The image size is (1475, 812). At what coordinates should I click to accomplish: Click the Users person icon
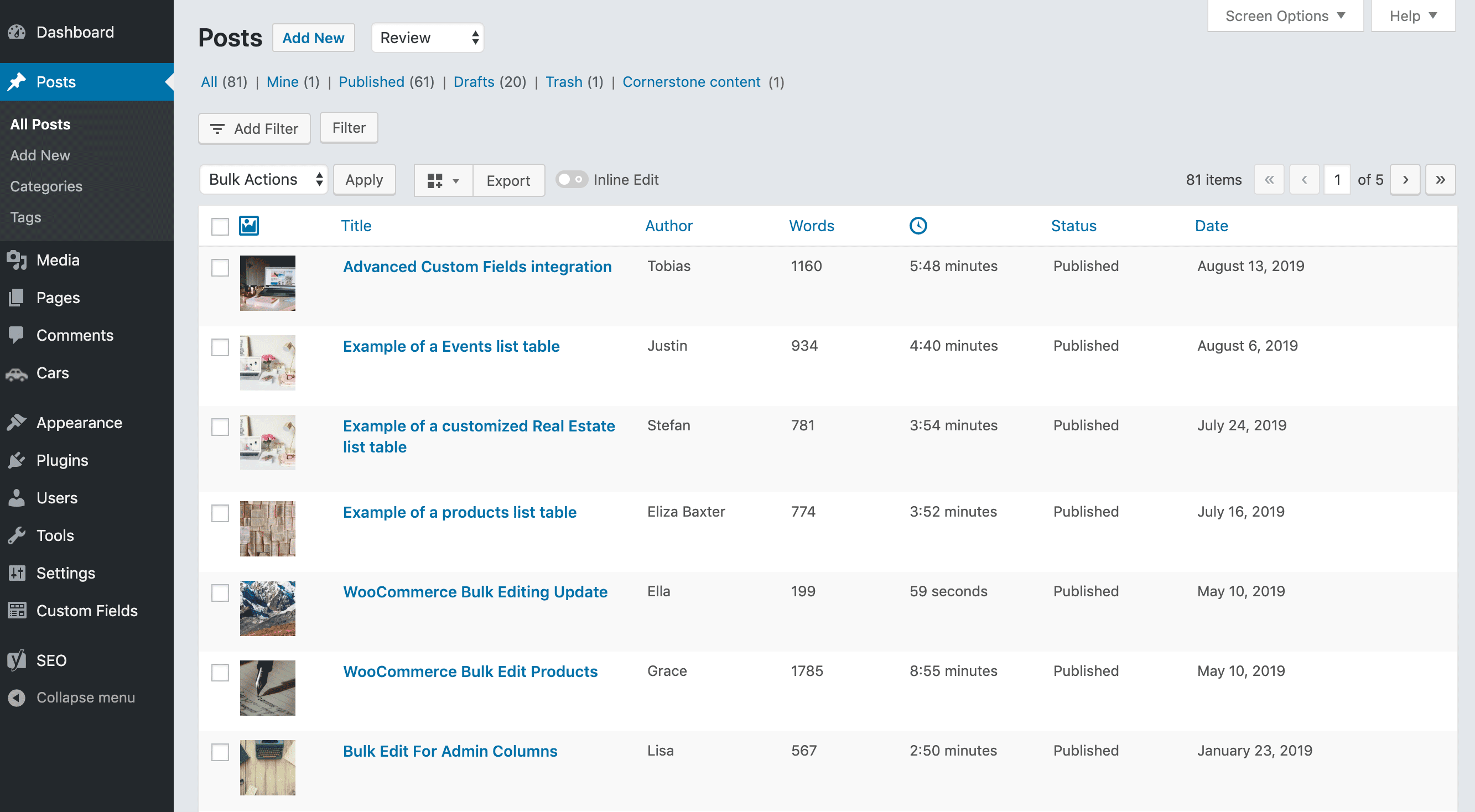[17, 498]
